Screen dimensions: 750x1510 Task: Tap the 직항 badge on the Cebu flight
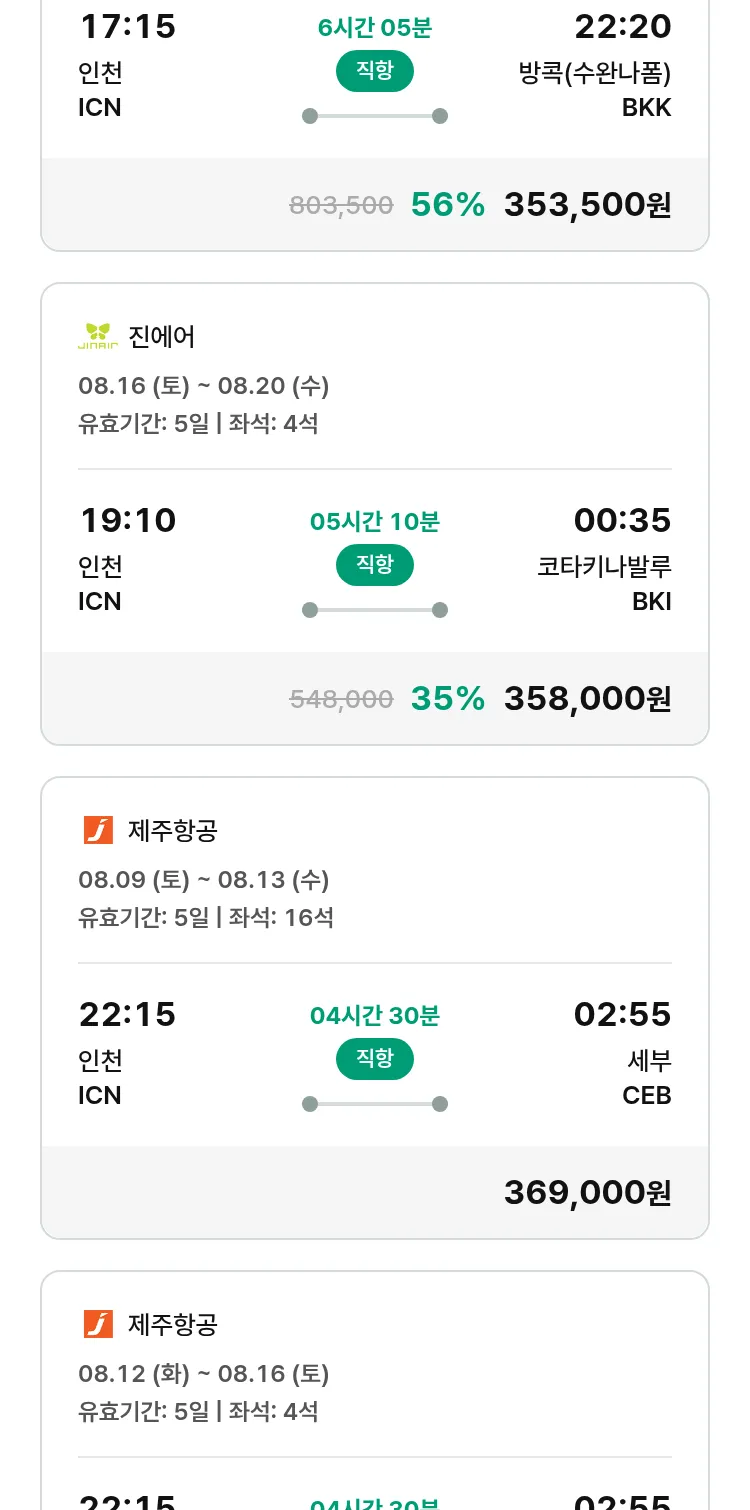tap(374, 1059)
